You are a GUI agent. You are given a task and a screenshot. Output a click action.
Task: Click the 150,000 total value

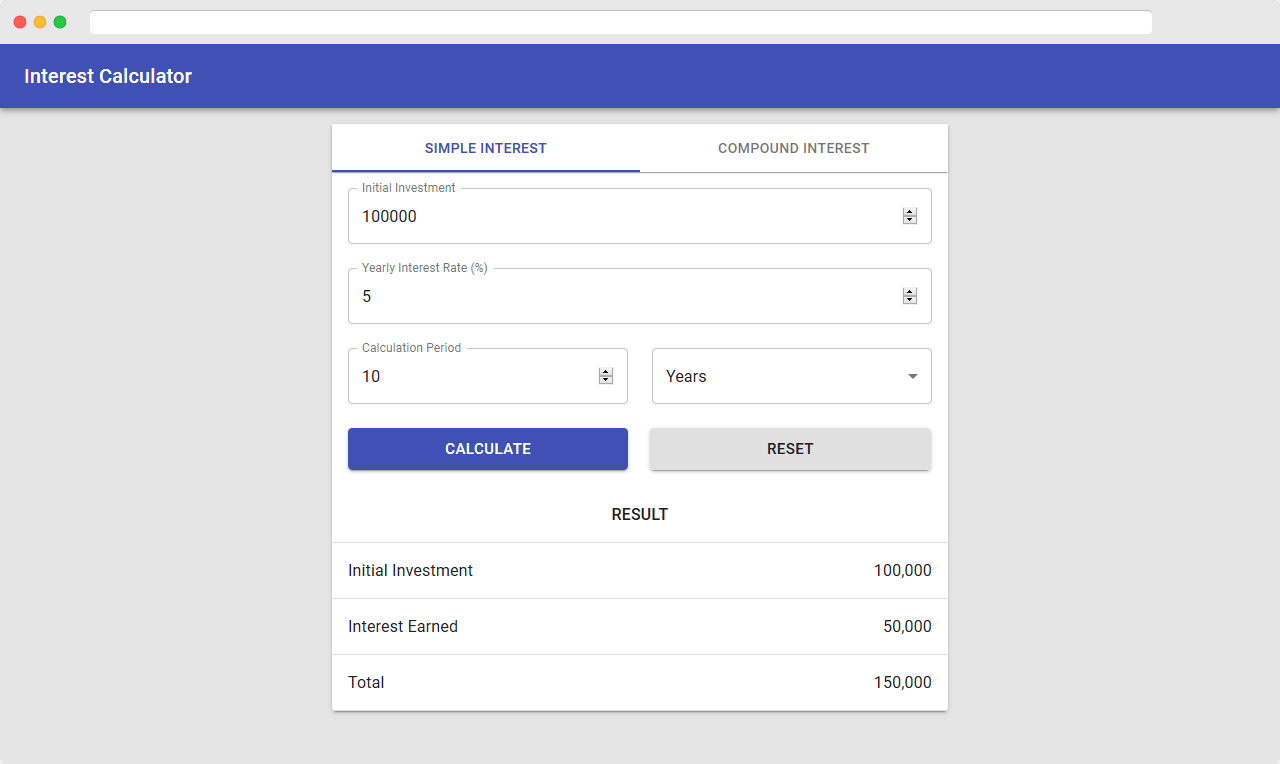coord(902,683)
